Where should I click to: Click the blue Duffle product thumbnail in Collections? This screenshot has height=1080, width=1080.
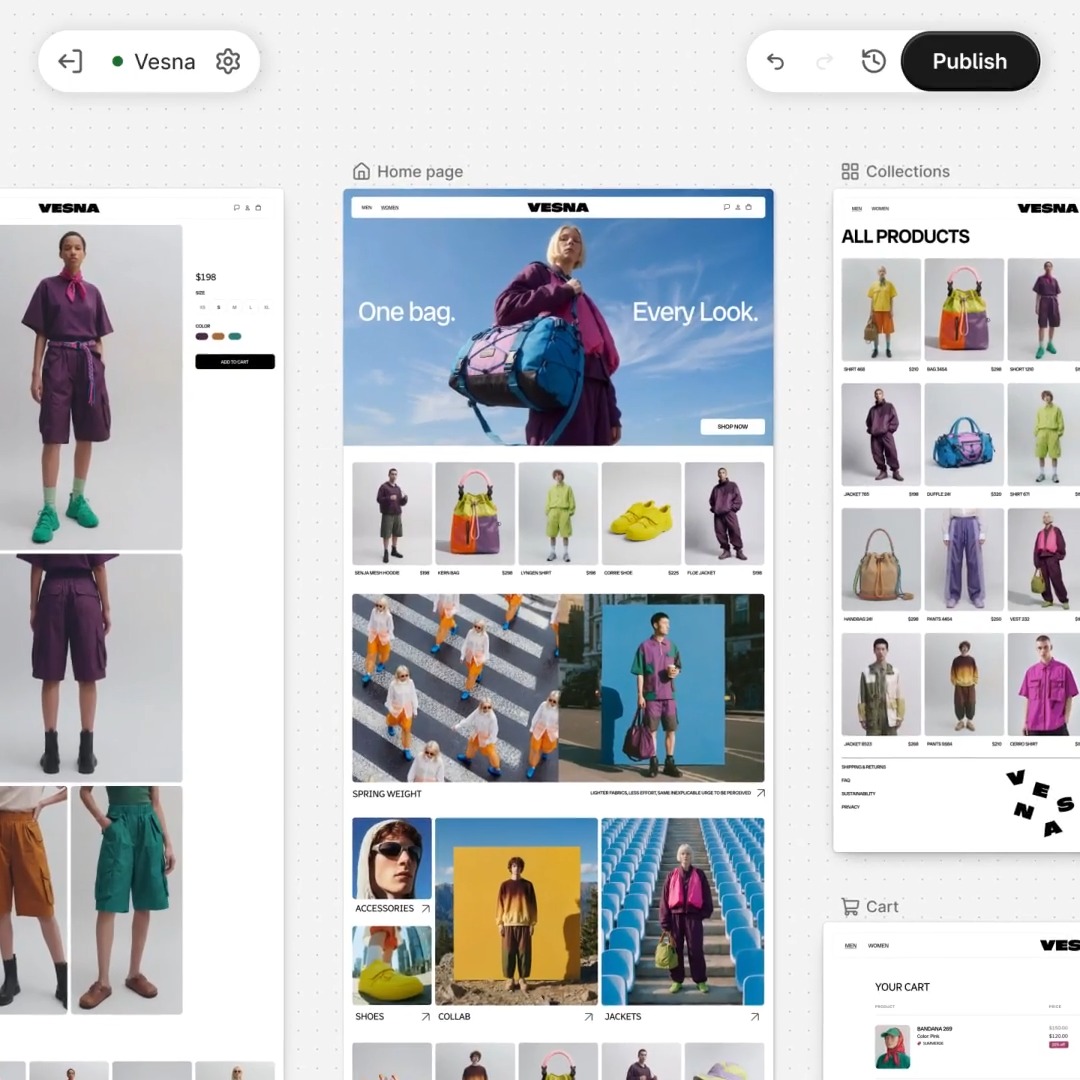tap(964, 435)
